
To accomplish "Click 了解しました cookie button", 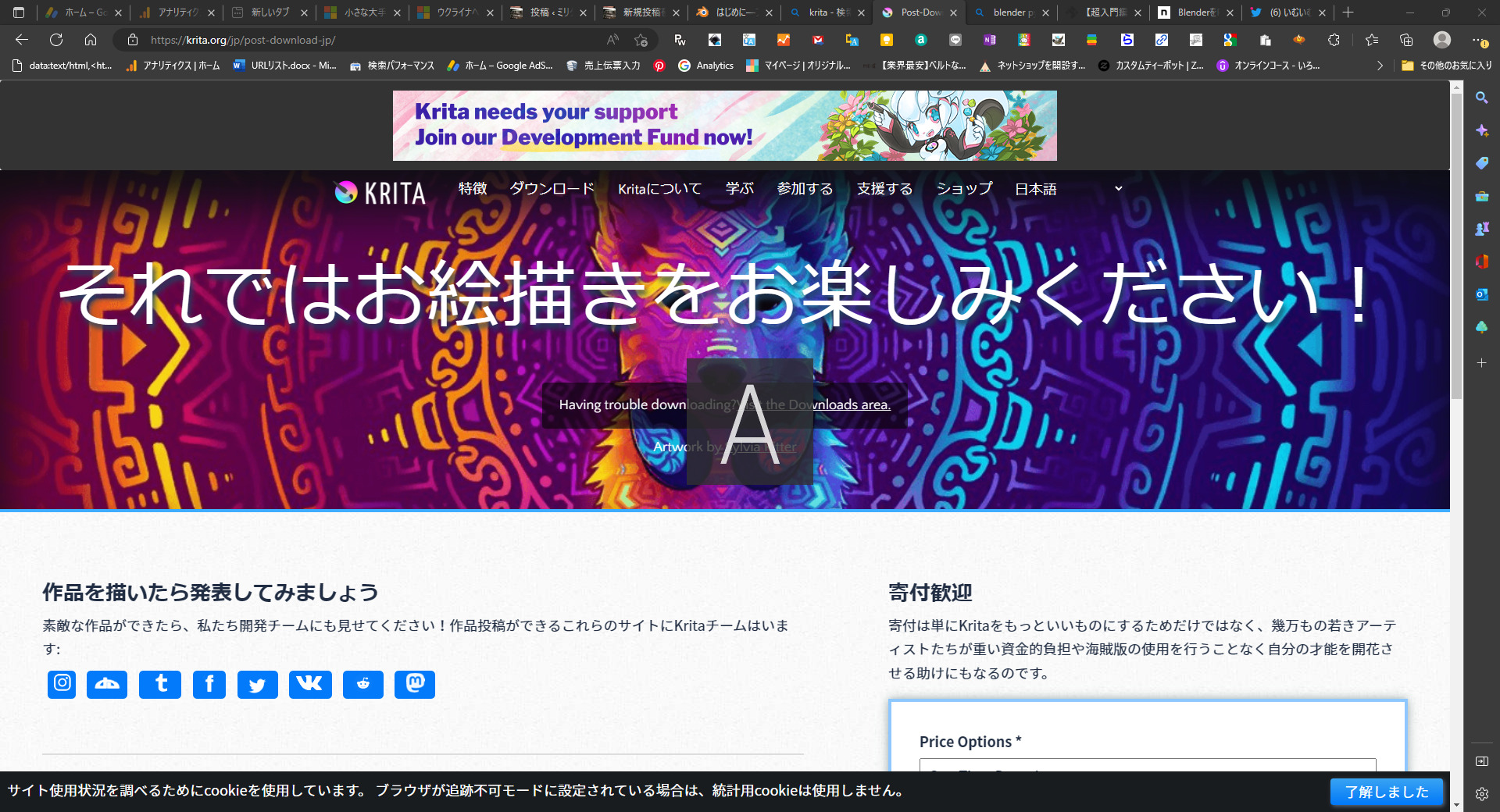I will tap(1387, 792).
